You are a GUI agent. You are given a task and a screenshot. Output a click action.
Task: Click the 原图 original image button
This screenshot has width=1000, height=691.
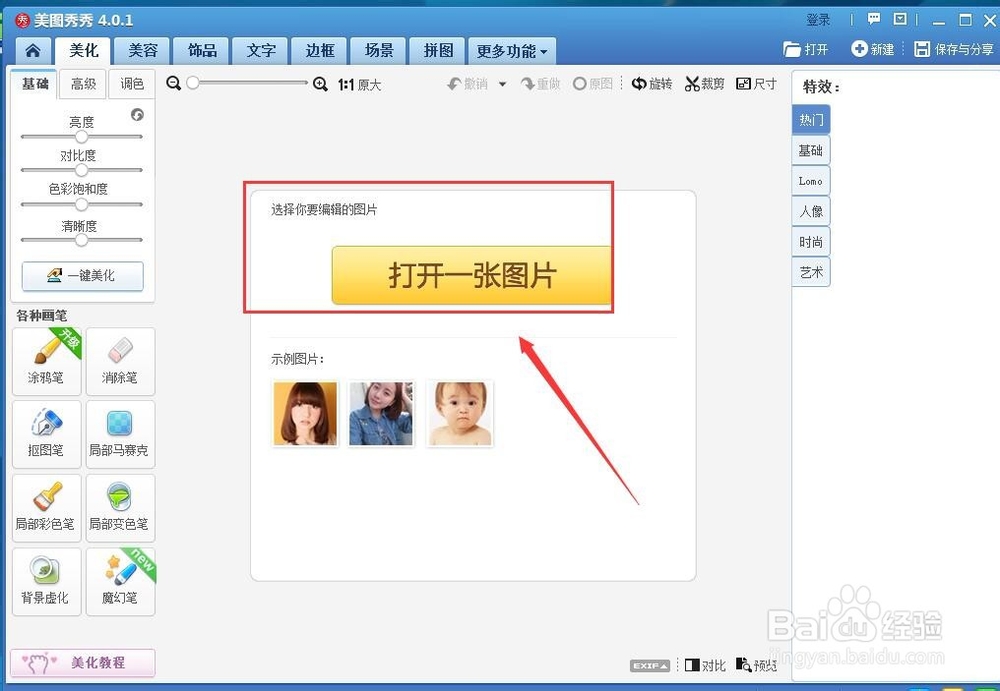(x=592, y=84)
